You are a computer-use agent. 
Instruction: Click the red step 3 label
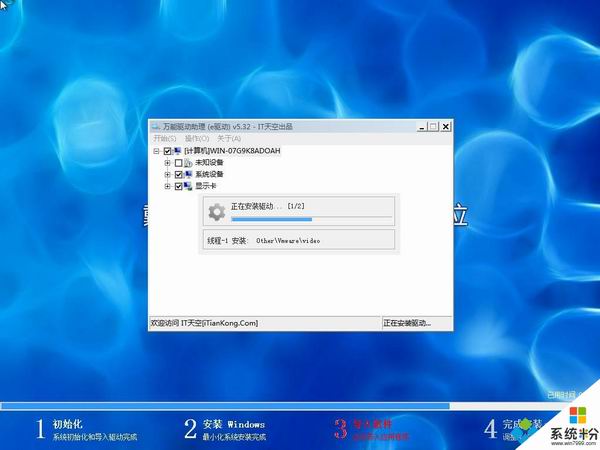point(372,424)
